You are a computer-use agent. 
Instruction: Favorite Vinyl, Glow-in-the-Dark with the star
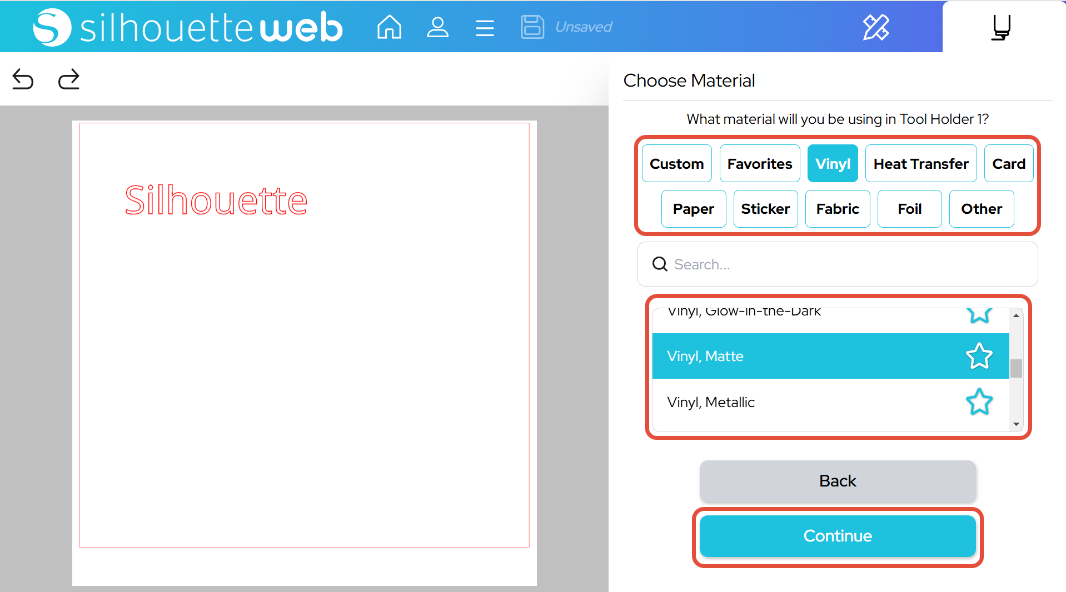[979, 314]
